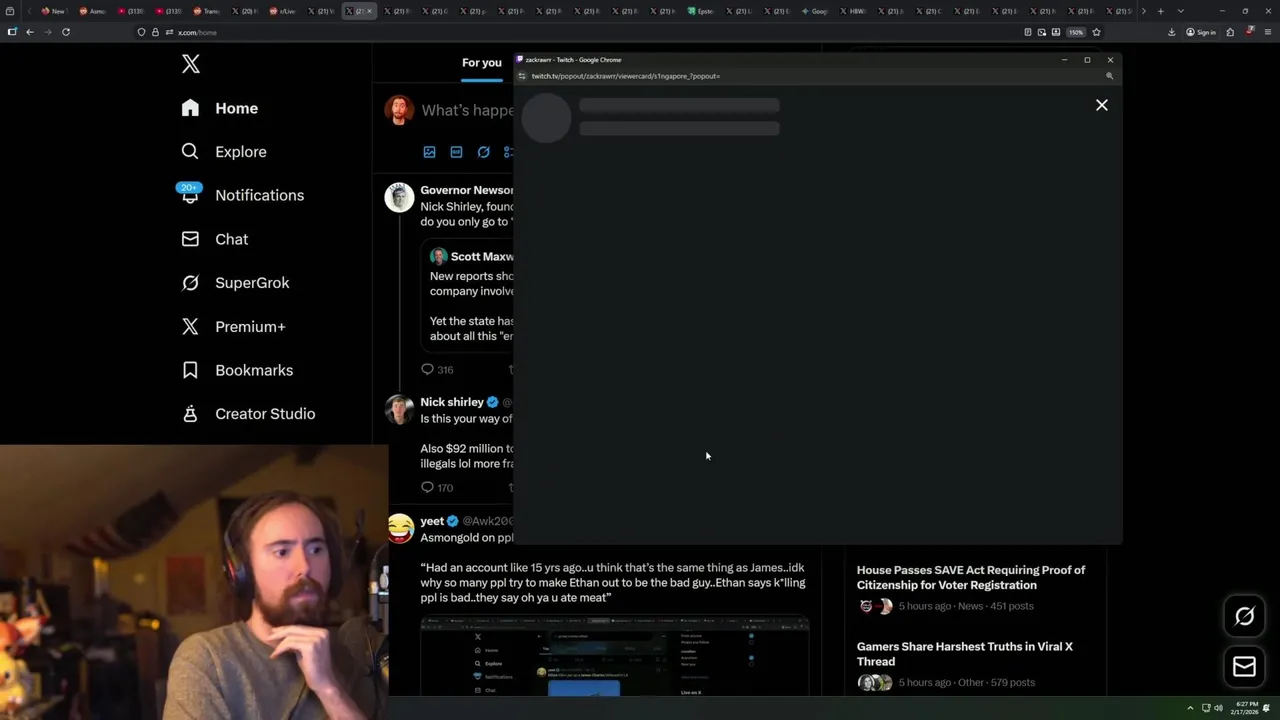This screenshot has height=720, width=1280.
Task: Open the Explore search icon in sidebar
Action: coord(190,151)
